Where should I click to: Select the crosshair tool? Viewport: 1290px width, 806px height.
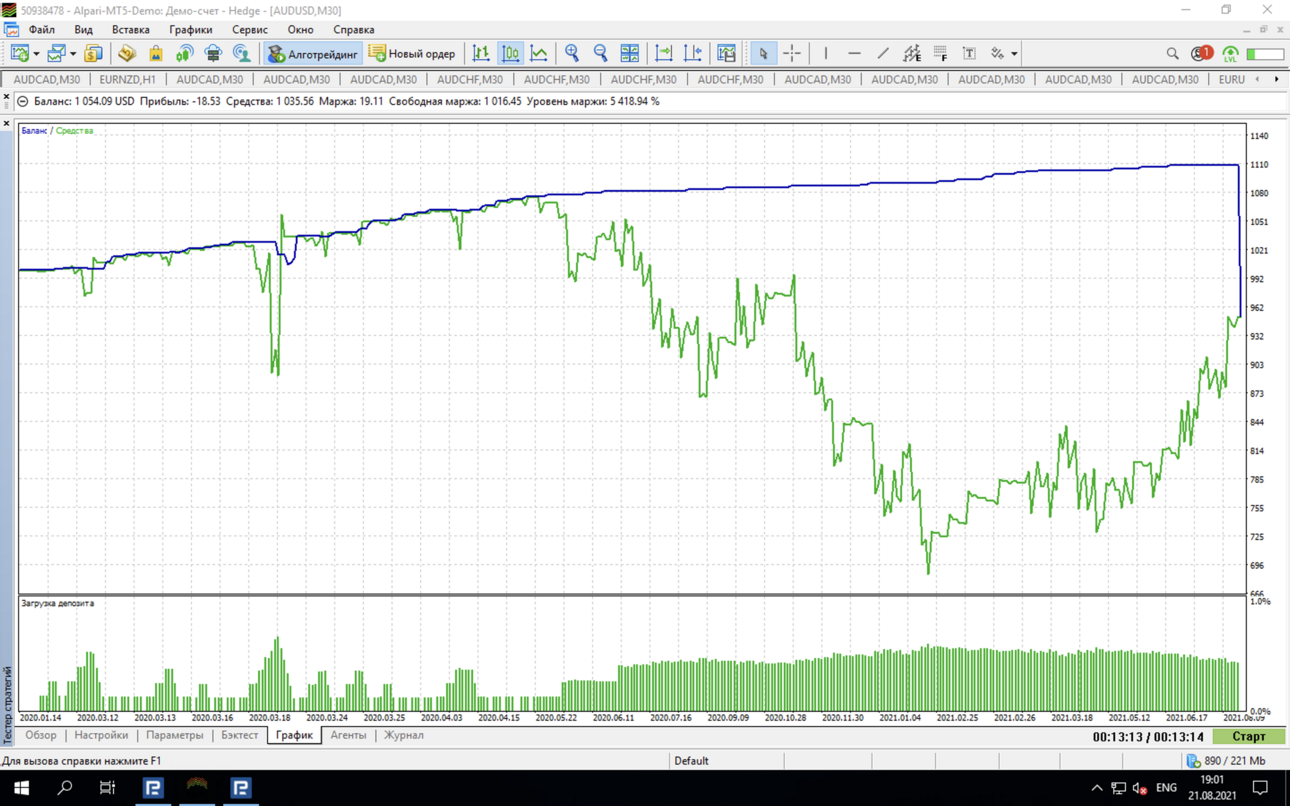792,53
